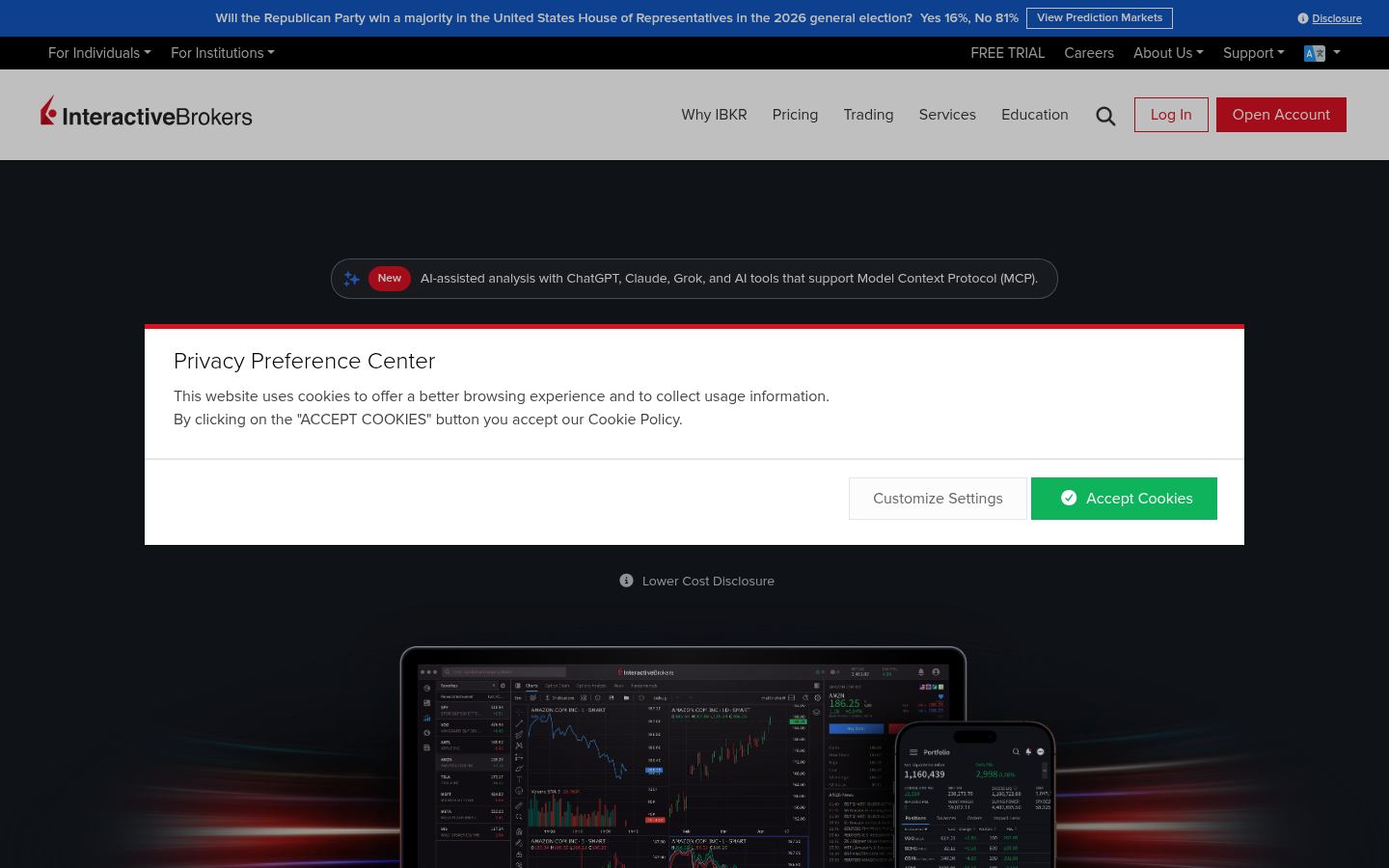
Task: Expand the For Individuals dropdown
Action: coord(99,53)
